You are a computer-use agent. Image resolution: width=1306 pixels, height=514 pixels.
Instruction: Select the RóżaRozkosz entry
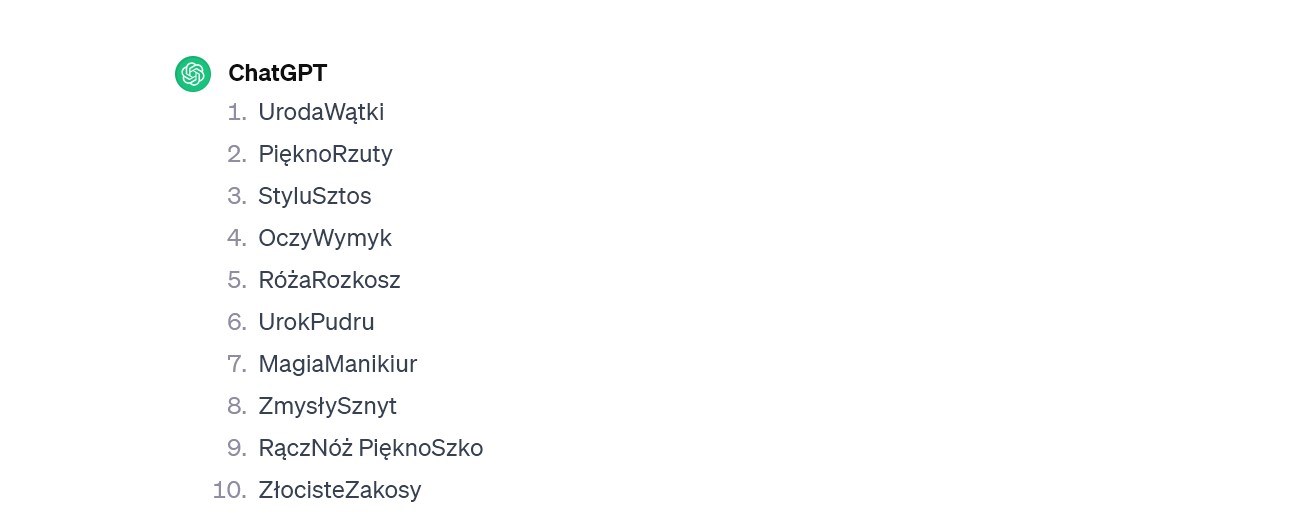[329, 280]
